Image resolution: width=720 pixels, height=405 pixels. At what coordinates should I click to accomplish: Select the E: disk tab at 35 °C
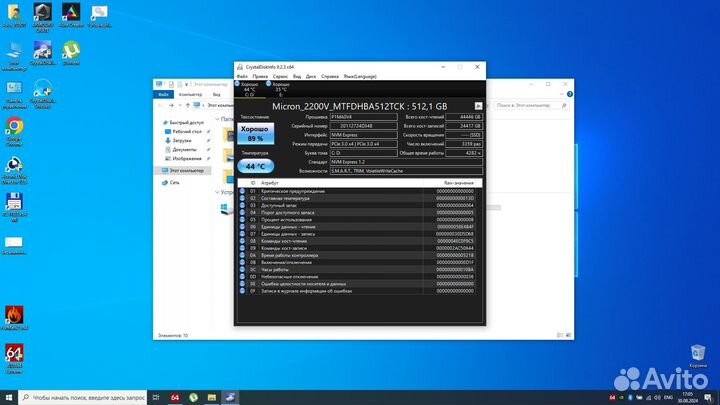[x=281, y=90]
